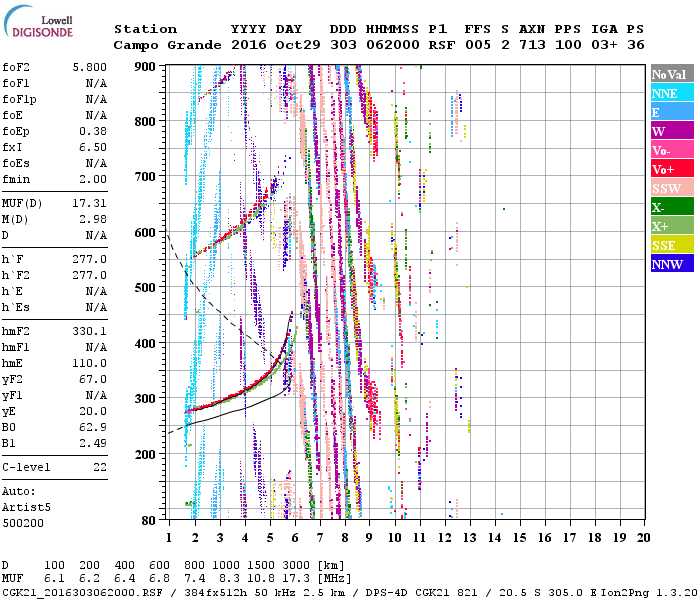The height and width of the screenshot is (600, 700).
Task: Click the foF2 value 5.800
Action: pyautogui.click(x=89, y=67)
